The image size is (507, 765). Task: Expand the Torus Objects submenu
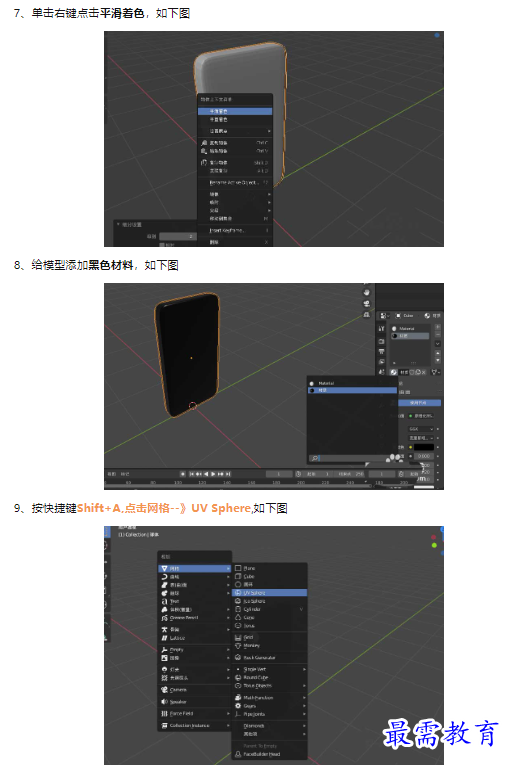click(x=270, y=685)
